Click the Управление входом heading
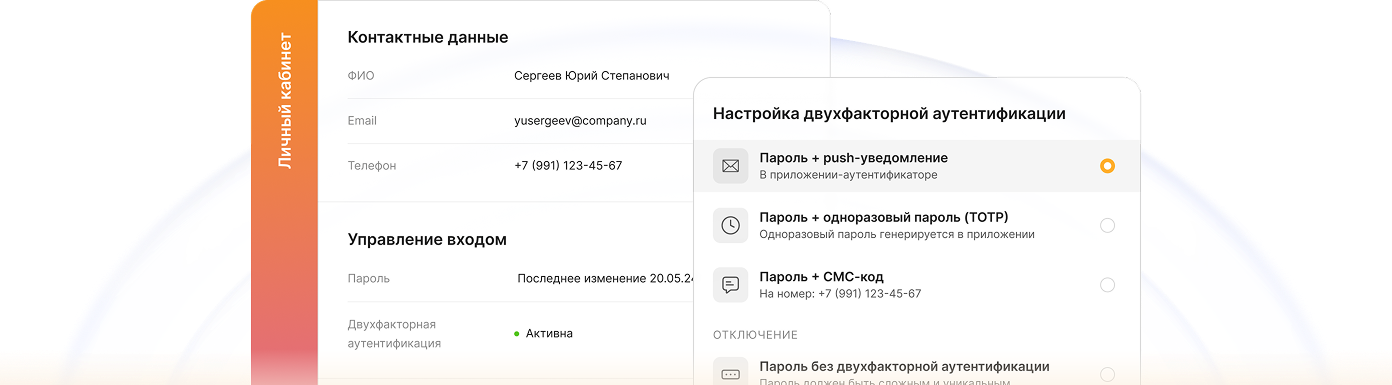The width and height of the screenshot is (1392, 385). tap(427, 240)
